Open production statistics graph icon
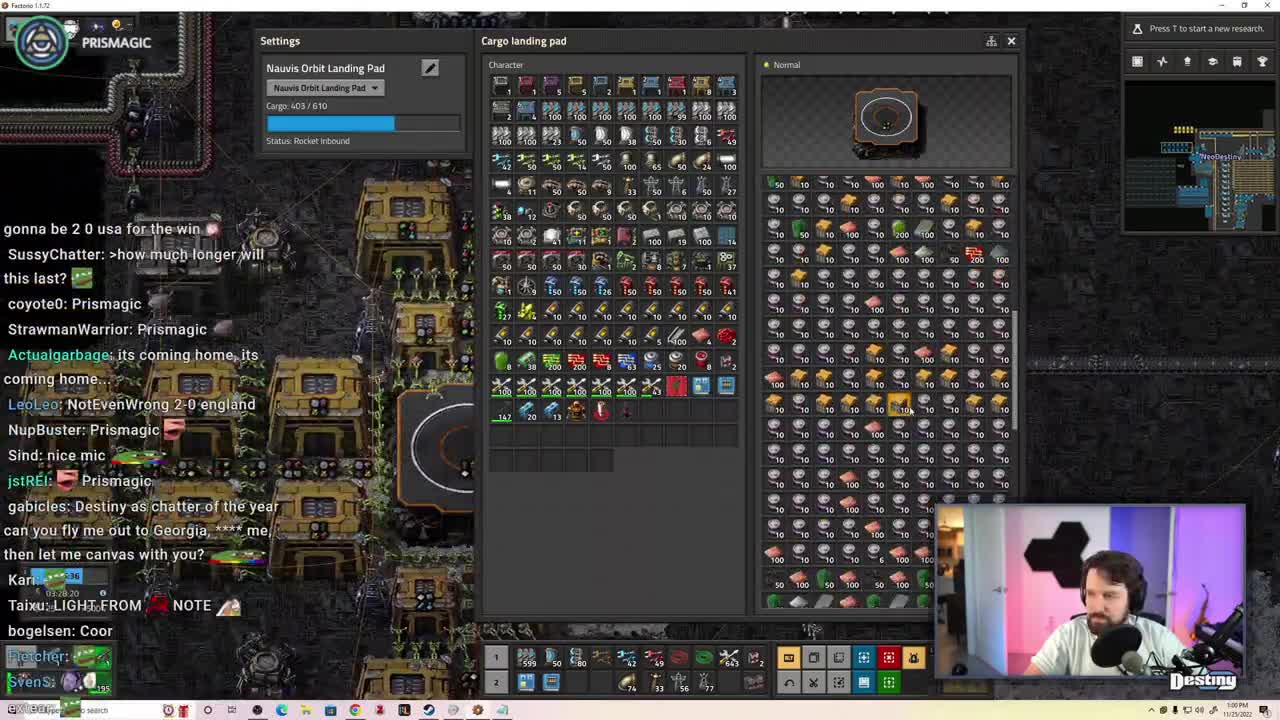This screenshot has width=1280, height=720. pos(1162,62)
